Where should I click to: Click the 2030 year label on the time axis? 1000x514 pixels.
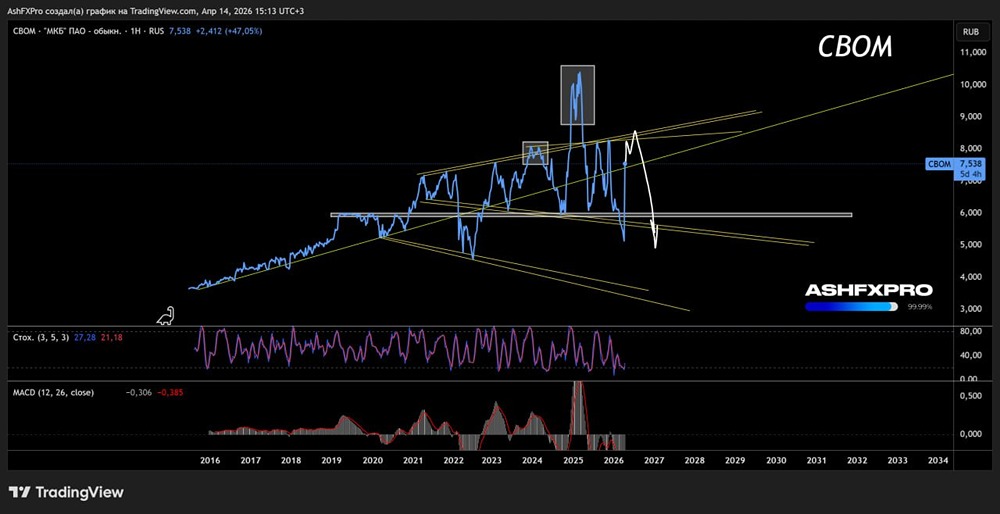tap(776, 460)
